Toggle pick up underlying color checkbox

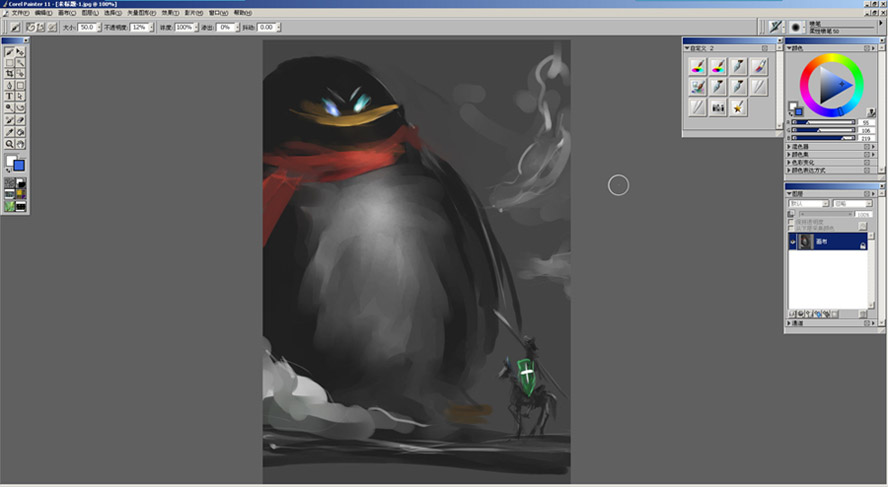tap(791, 228)
